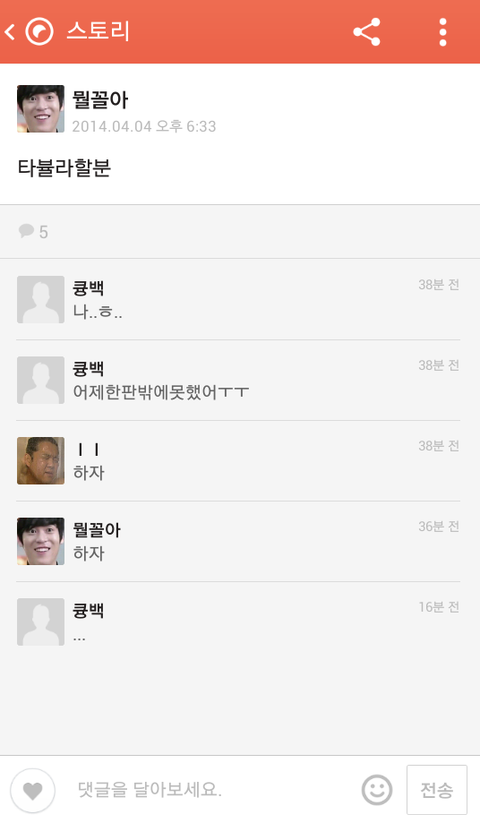The height and width of the screenshot is (823, 480).
Task: Open 큥백 avatar on second comment
Action: click(x=40, y=380)
